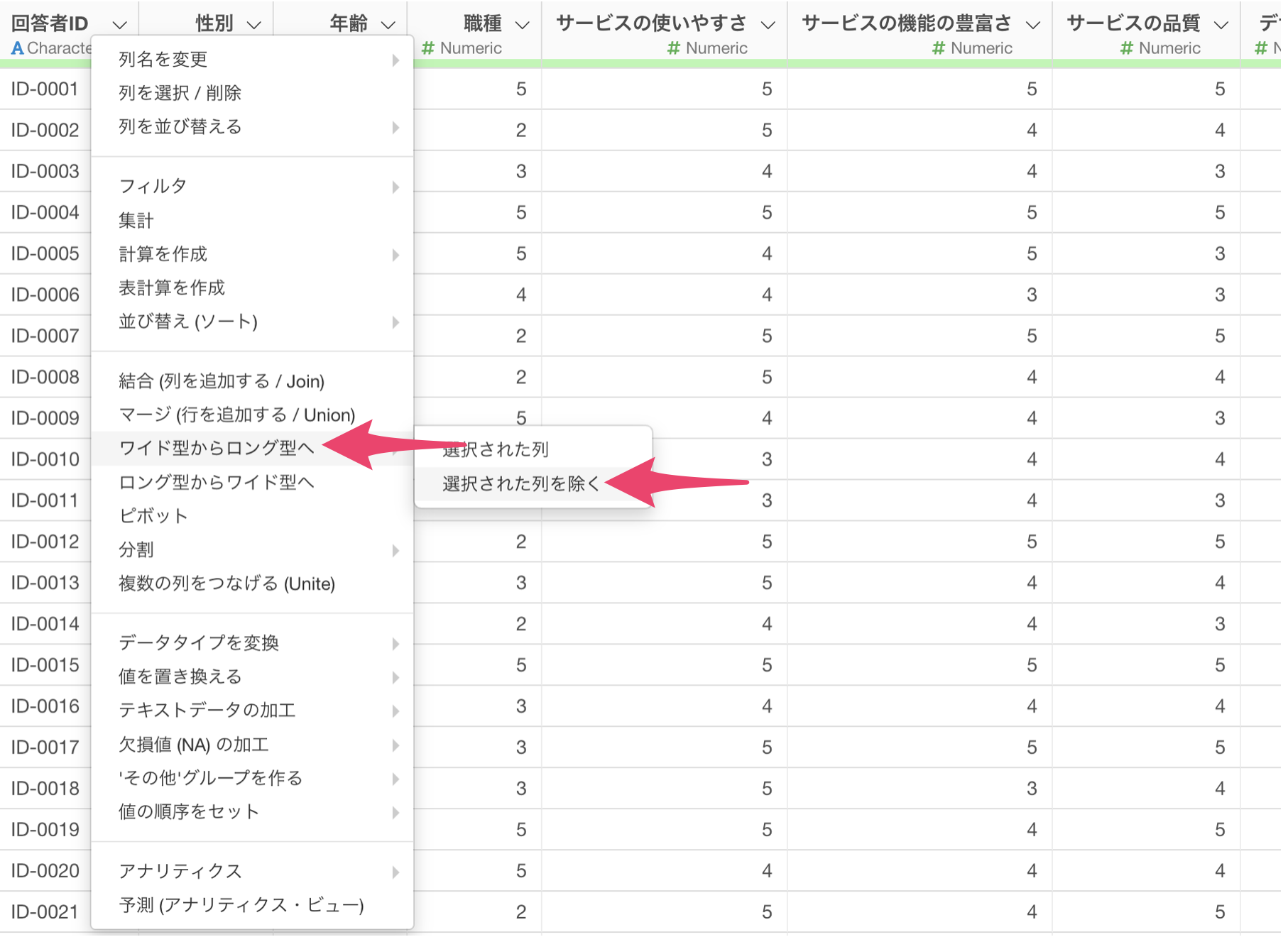The height and width of the screenshot is (937, 1288).
Task: Expand the データタイプを変換 submenu arrow
Action: click(x=395, y=644)
